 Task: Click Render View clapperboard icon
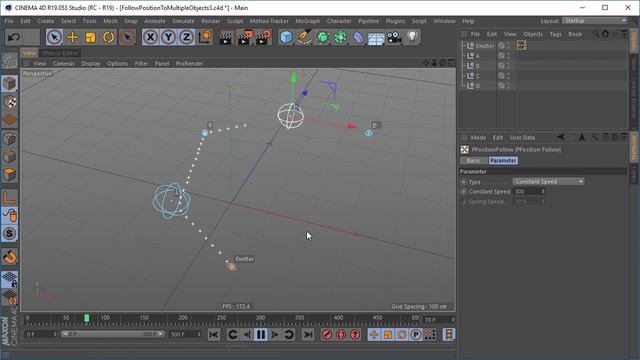(x=225, y=38)
